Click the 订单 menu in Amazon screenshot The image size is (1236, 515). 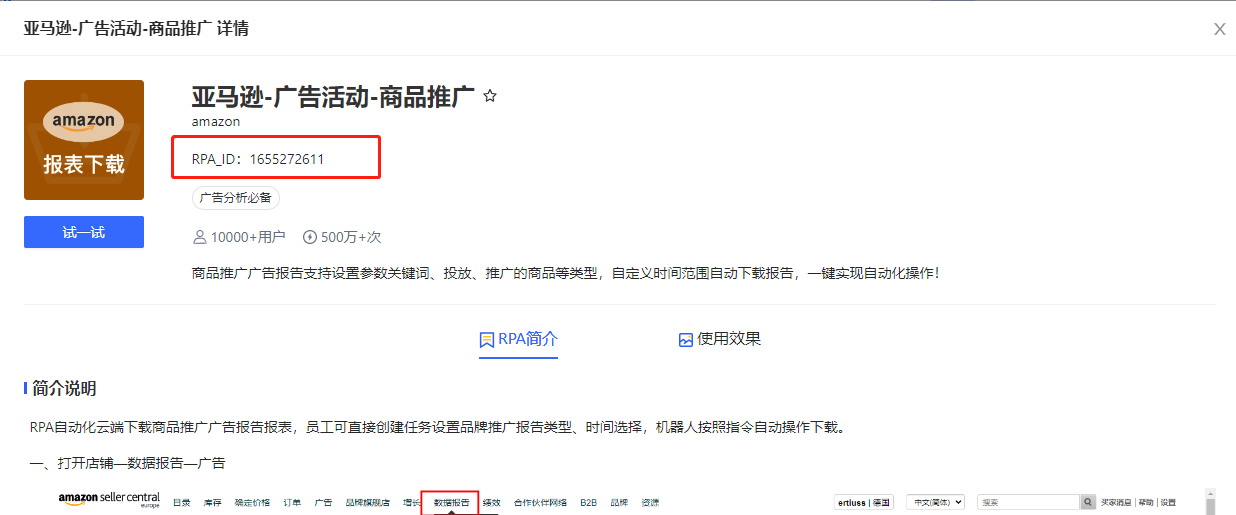[x=291, y=502]
